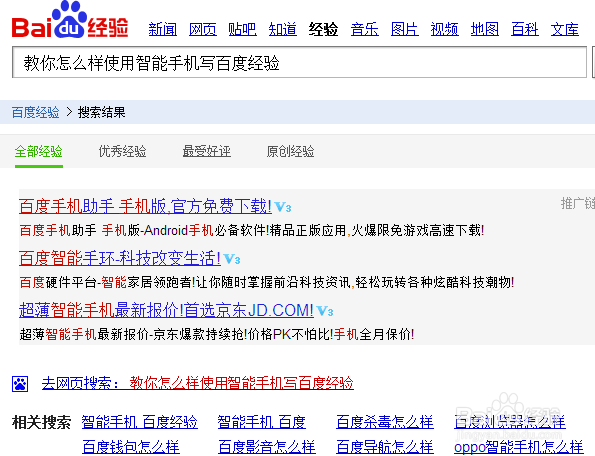Open 知道 in the top navigation

pyautogui.click(x=283, y=29)
